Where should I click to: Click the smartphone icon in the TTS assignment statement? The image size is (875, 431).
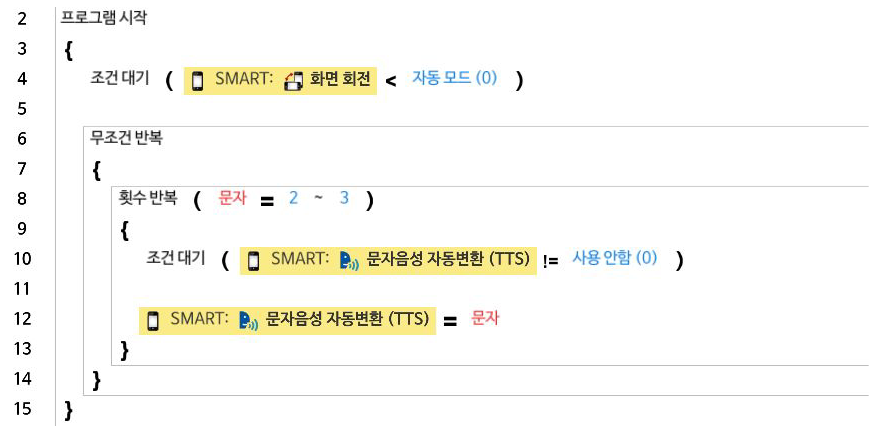[154, 320]
